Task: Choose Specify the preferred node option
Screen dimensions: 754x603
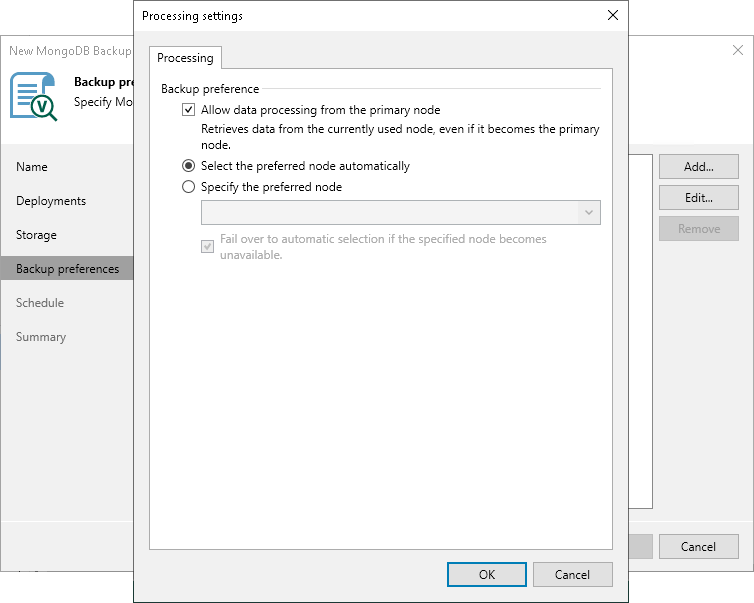Action: (188, 187)
